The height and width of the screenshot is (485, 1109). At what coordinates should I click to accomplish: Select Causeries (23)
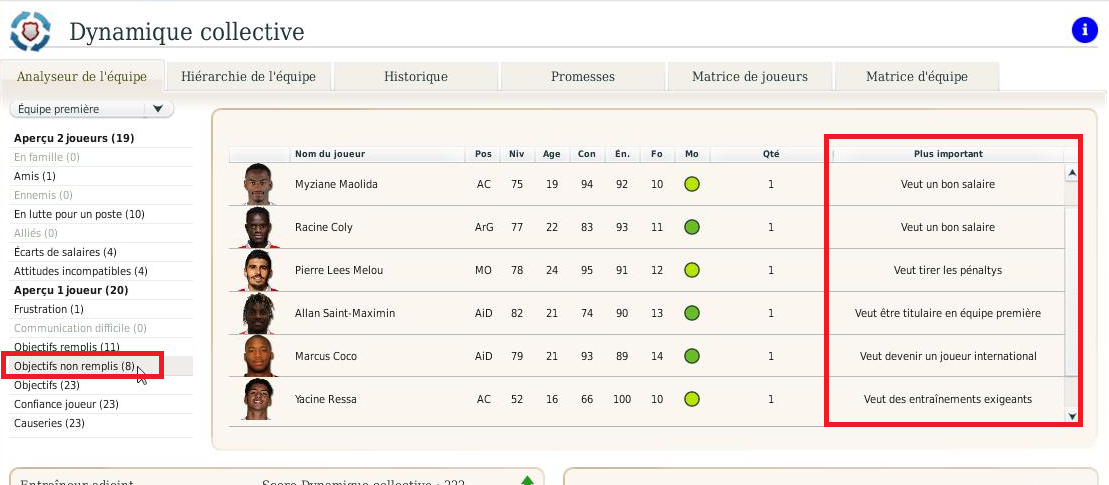pyautogui.click(x=49, y=423)
